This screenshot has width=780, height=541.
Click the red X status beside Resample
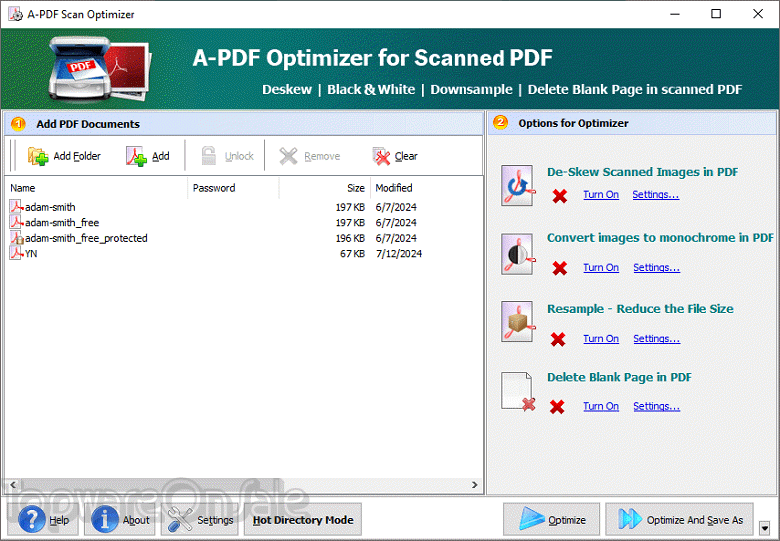(x=558, y=339)
